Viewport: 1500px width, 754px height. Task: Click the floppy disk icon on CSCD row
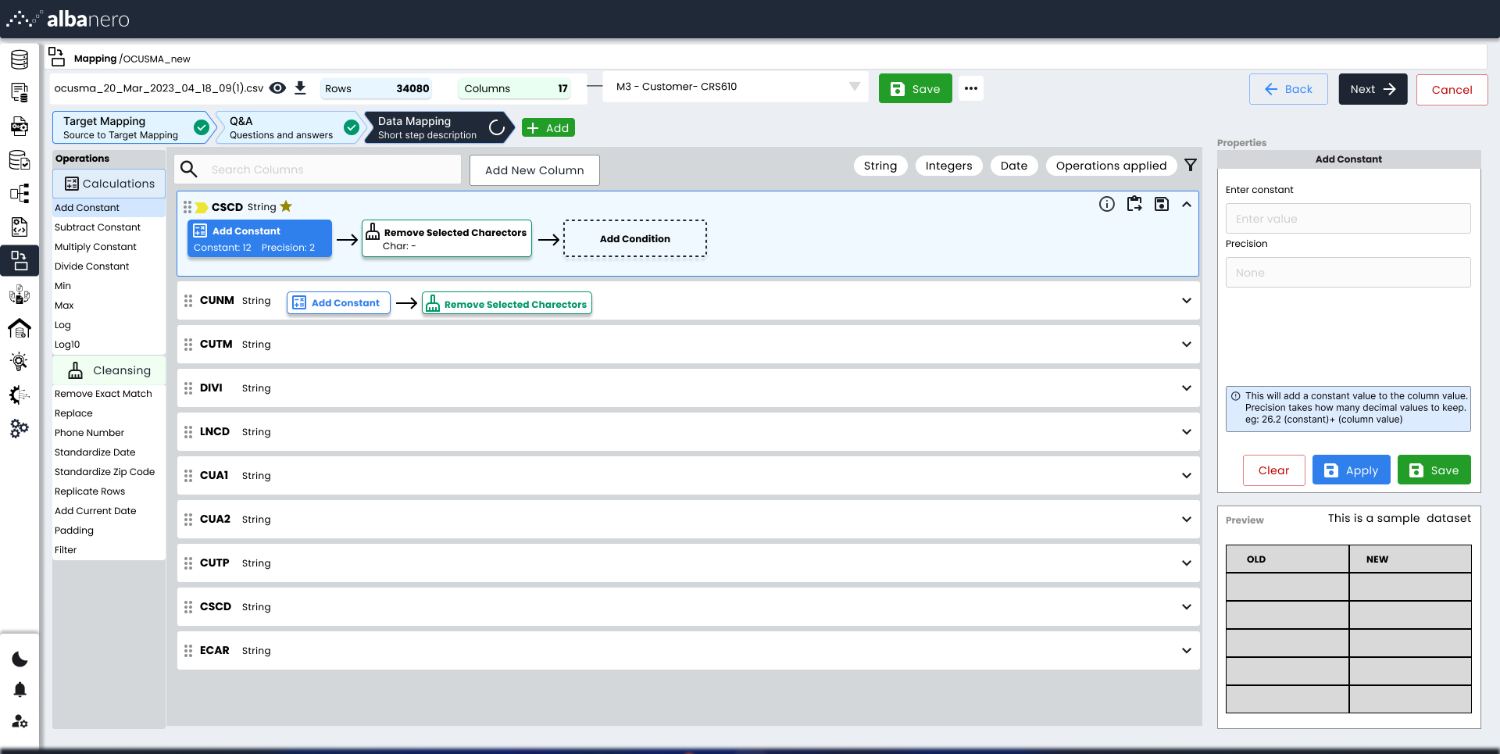(1161, 204)
